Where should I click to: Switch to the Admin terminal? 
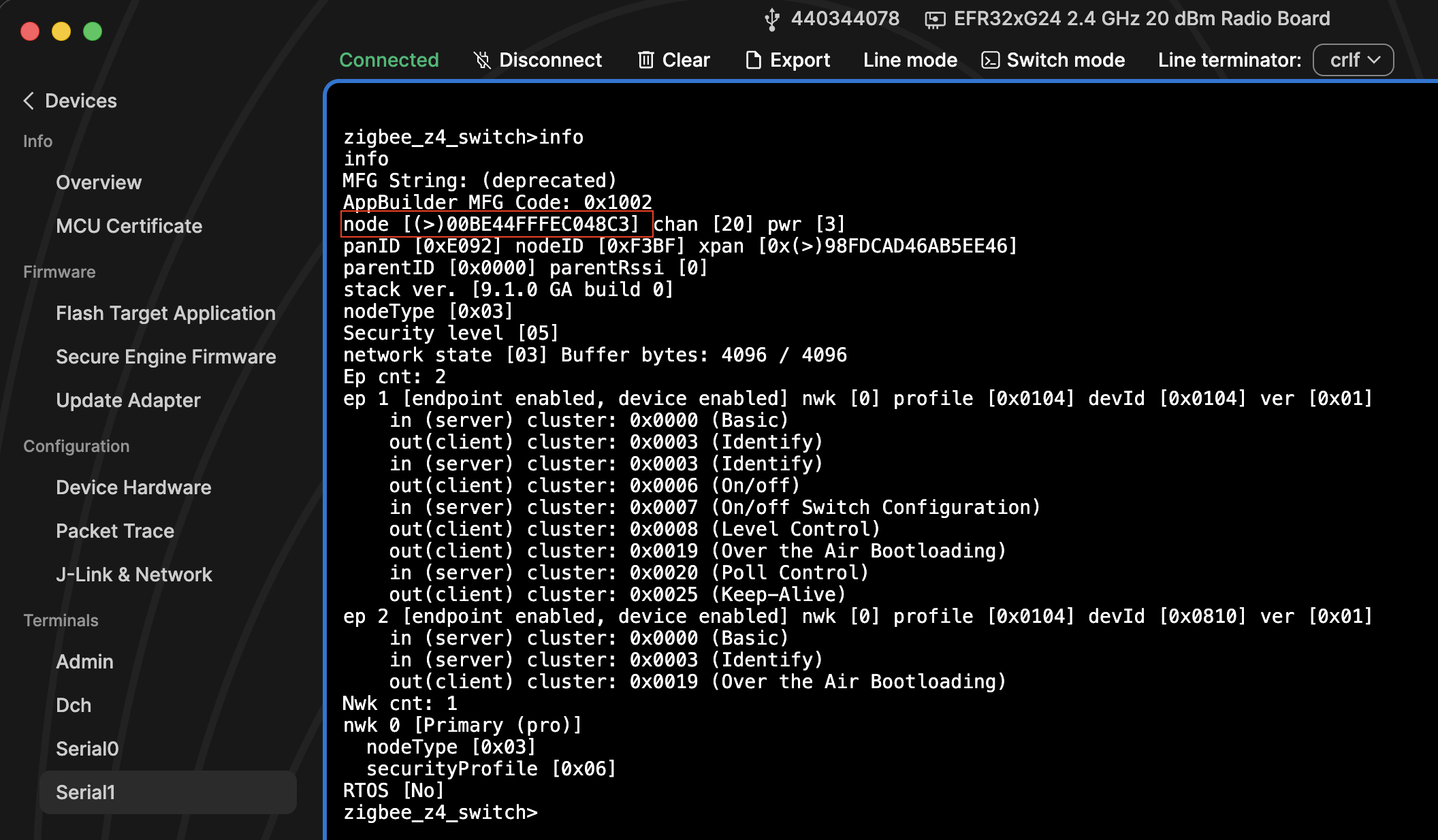84,662
